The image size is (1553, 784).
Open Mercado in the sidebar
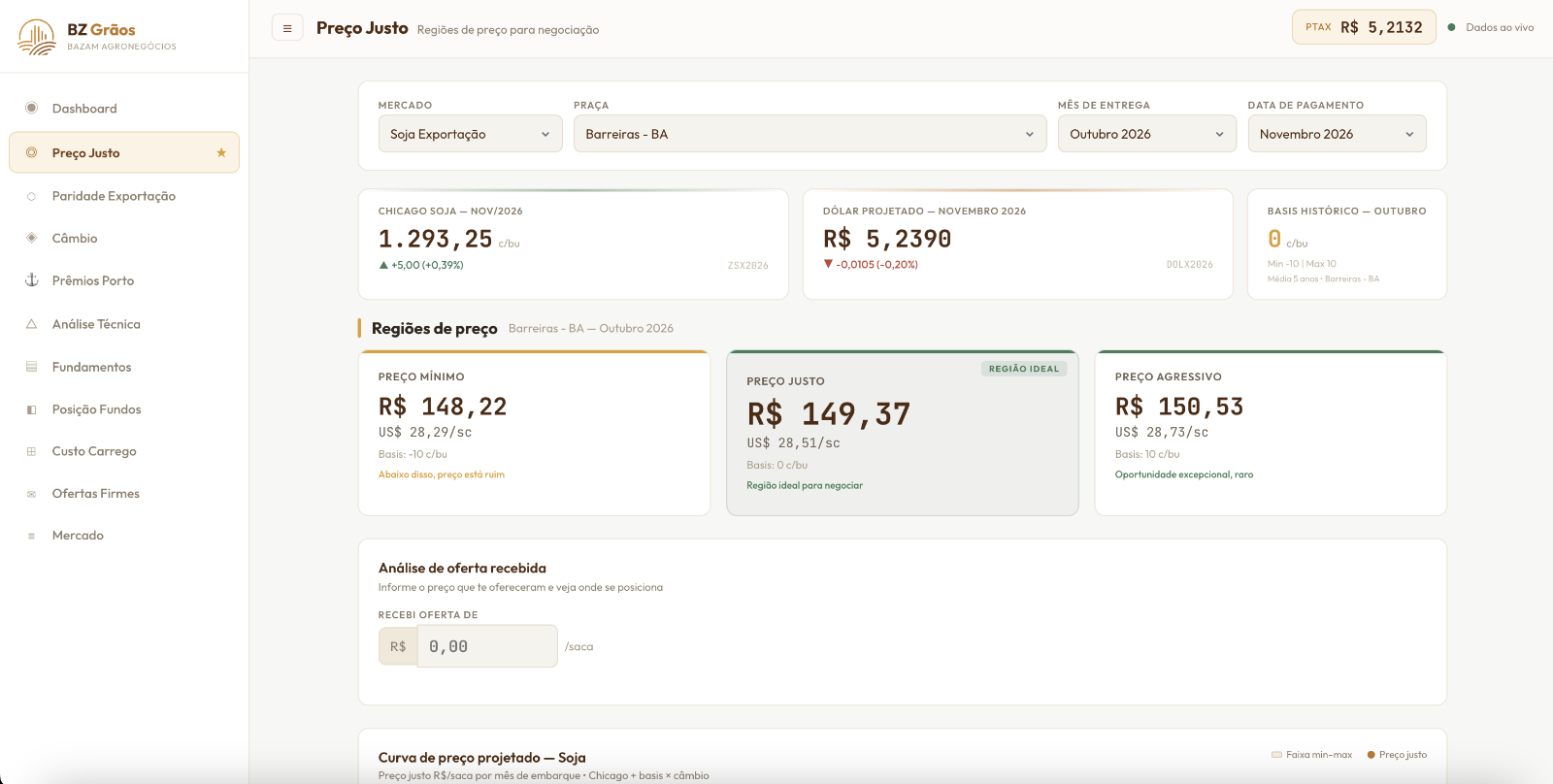click(x=124, y=536)
